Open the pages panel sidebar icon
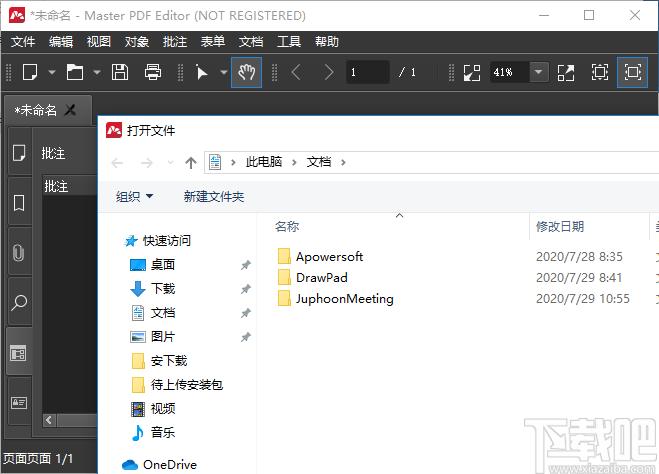The height and width of the screenshot is (474, 659). tap(19, 153)
